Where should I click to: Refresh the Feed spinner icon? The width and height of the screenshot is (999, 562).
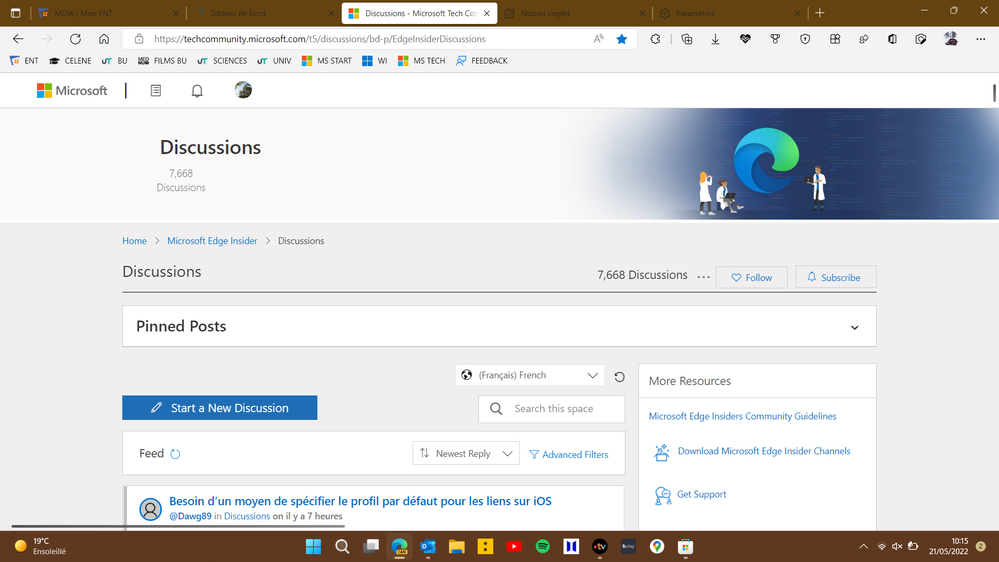[x=175, y=454]
